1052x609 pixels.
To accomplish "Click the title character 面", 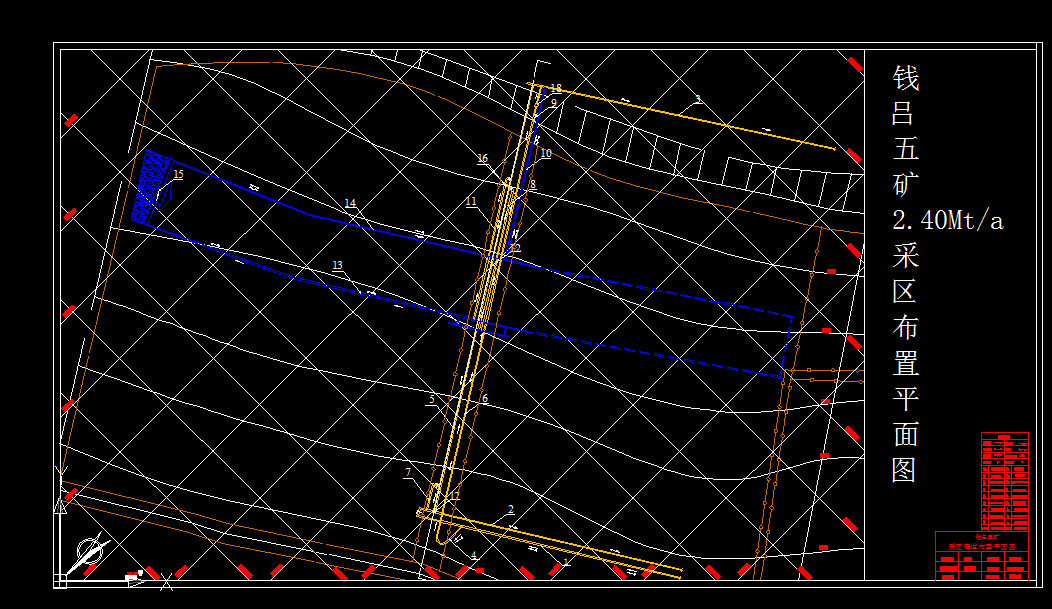I will (905, 433).
